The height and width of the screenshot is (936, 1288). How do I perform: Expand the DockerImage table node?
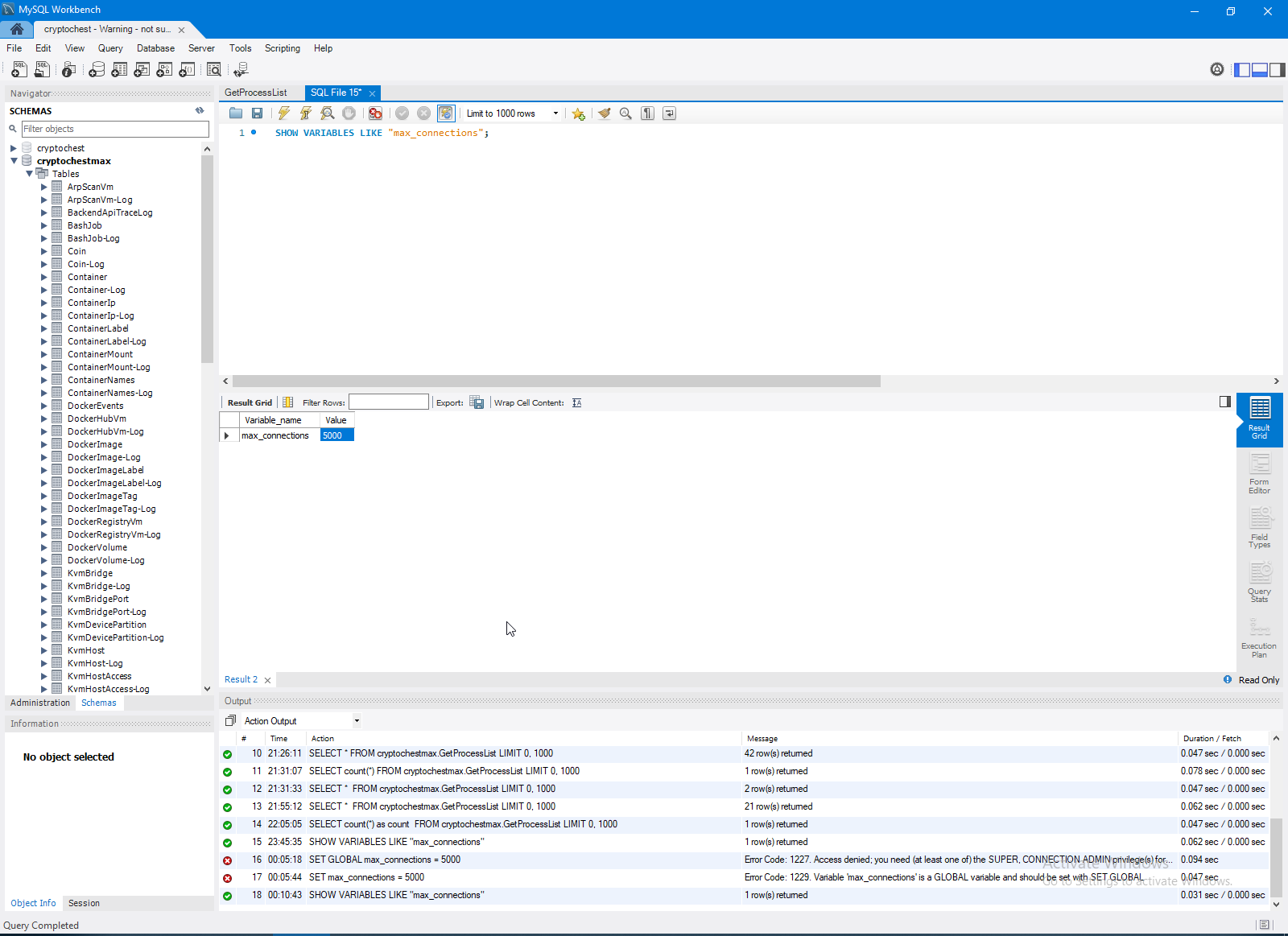click(44, 444)
